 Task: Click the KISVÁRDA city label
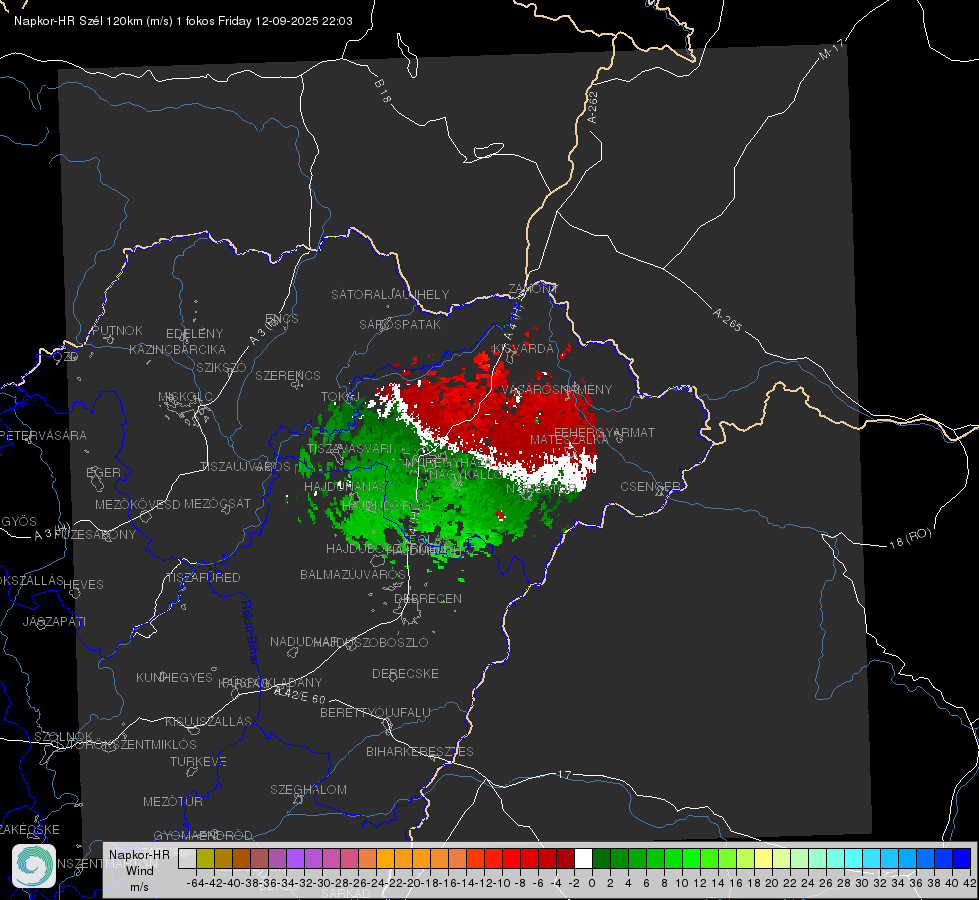[x=523, y=349]
